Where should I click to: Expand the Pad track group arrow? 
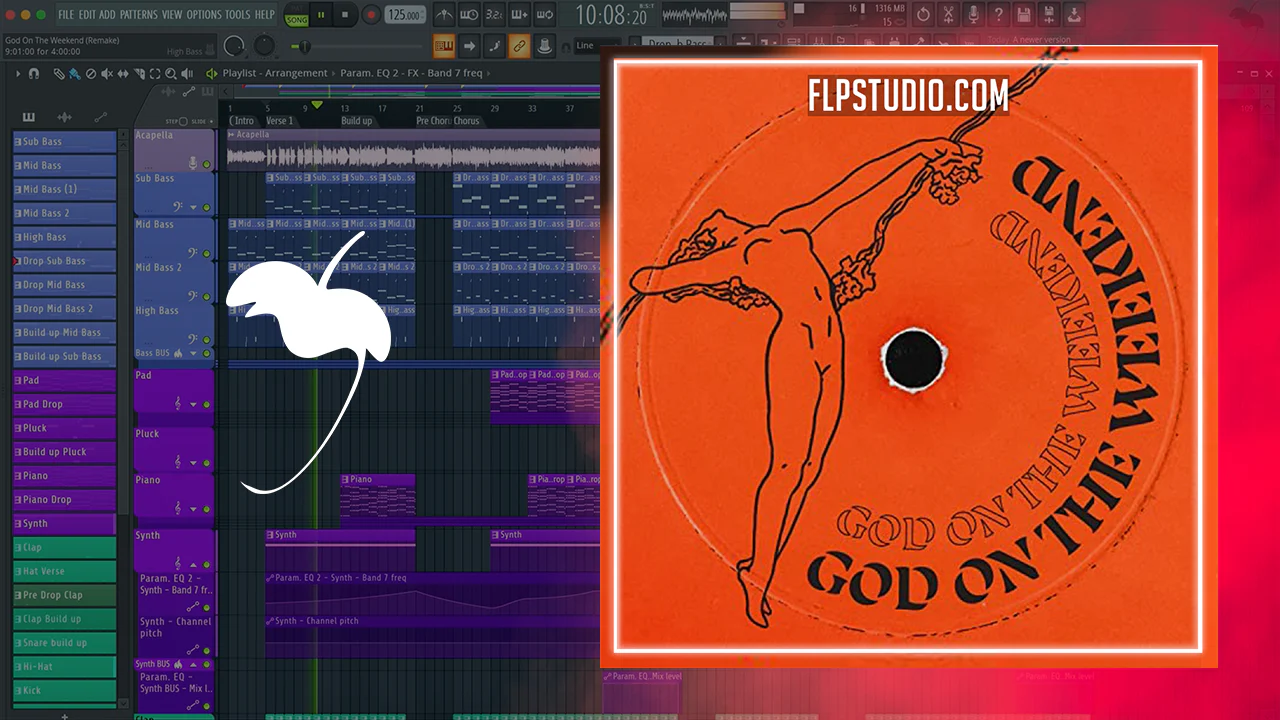coord(193,404)
